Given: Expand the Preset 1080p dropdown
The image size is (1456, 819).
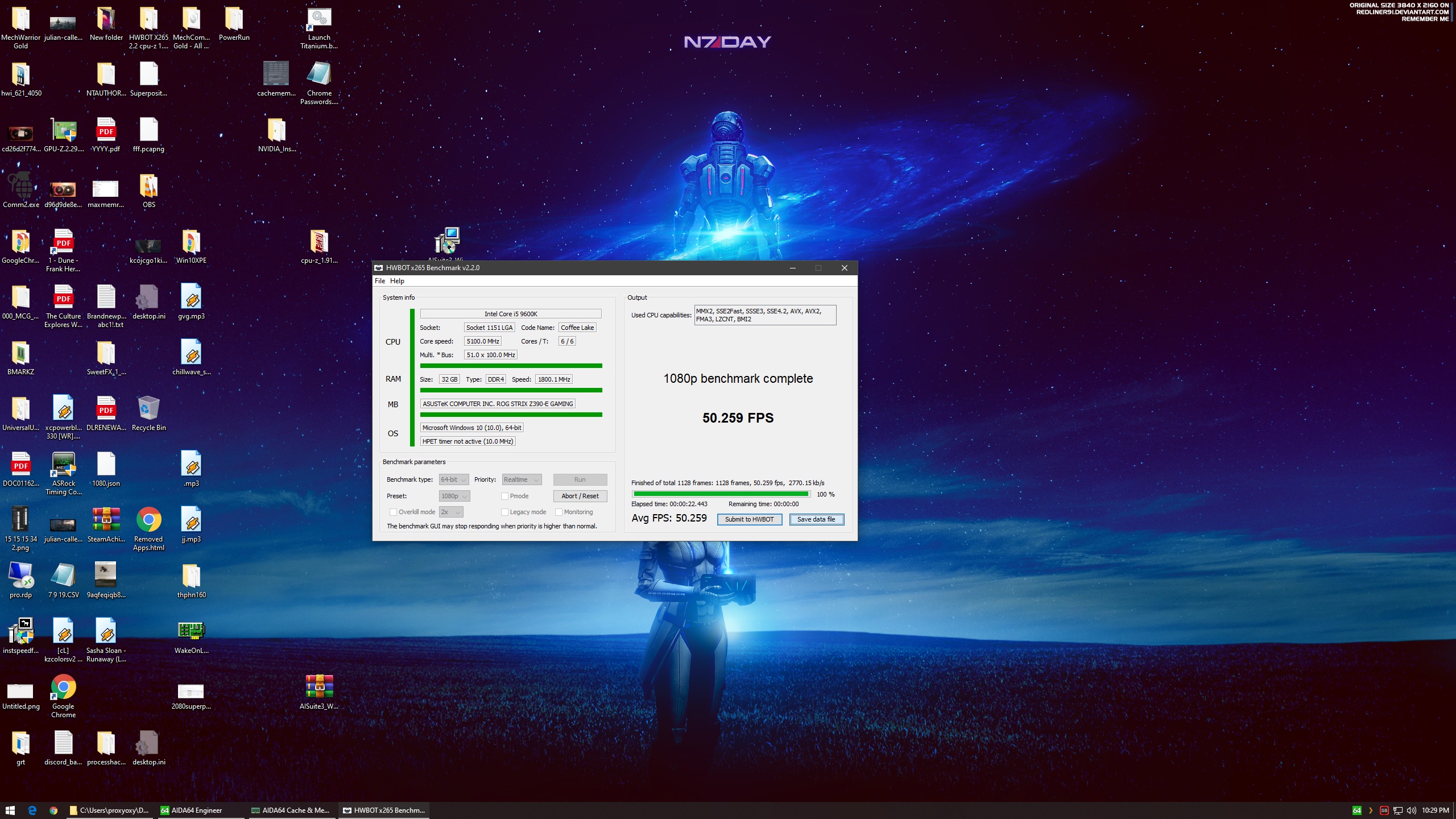Looking at the screenshot, I should tap(454, 496).
